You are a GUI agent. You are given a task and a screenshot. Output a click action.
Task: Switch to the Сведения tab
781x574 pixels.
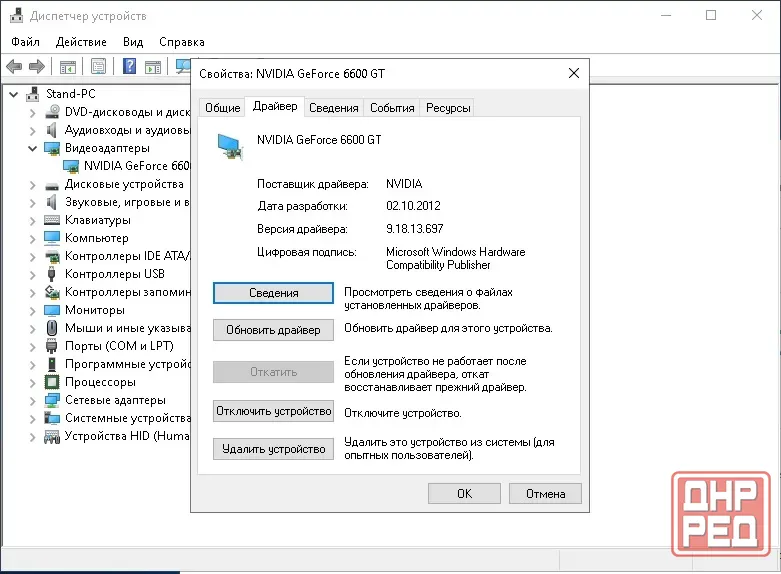pyautogui.click(x=334, y=108)
